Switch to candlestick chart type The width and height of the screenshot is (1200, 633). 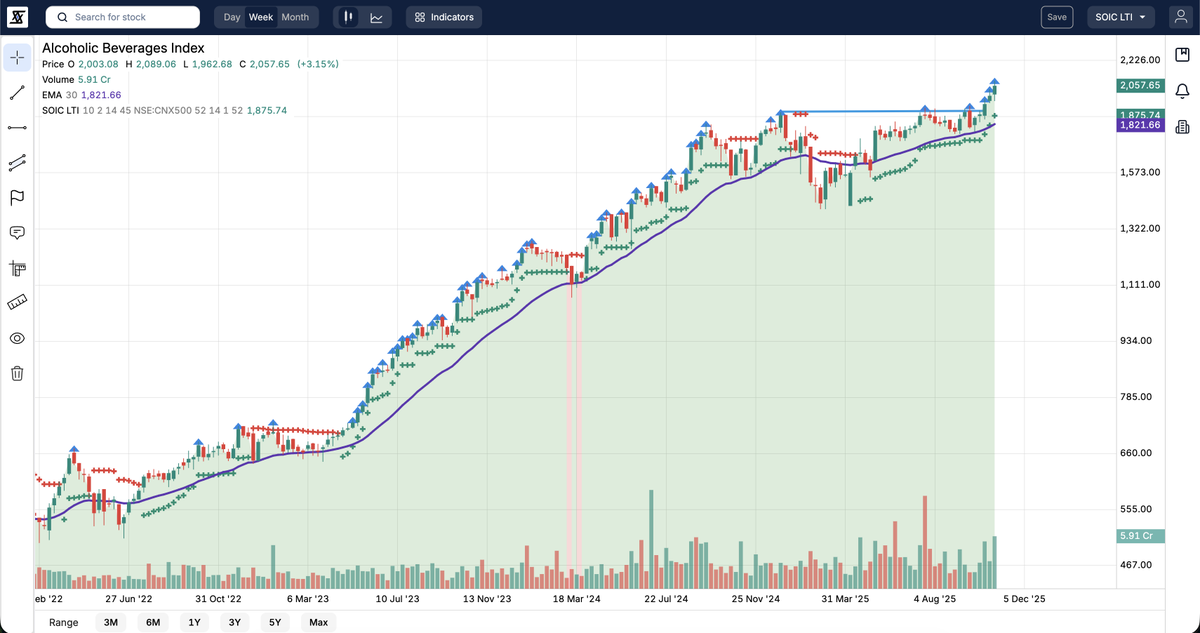tap(348, 17)
